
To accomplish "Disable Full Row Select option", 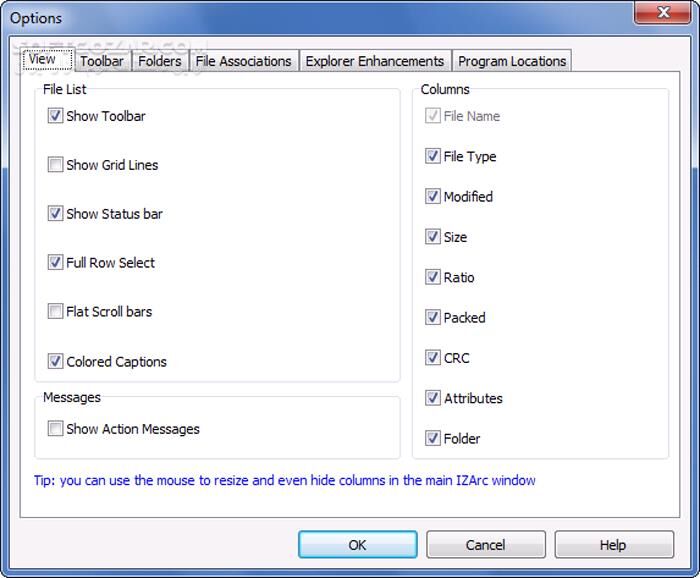I will point(55,263).
